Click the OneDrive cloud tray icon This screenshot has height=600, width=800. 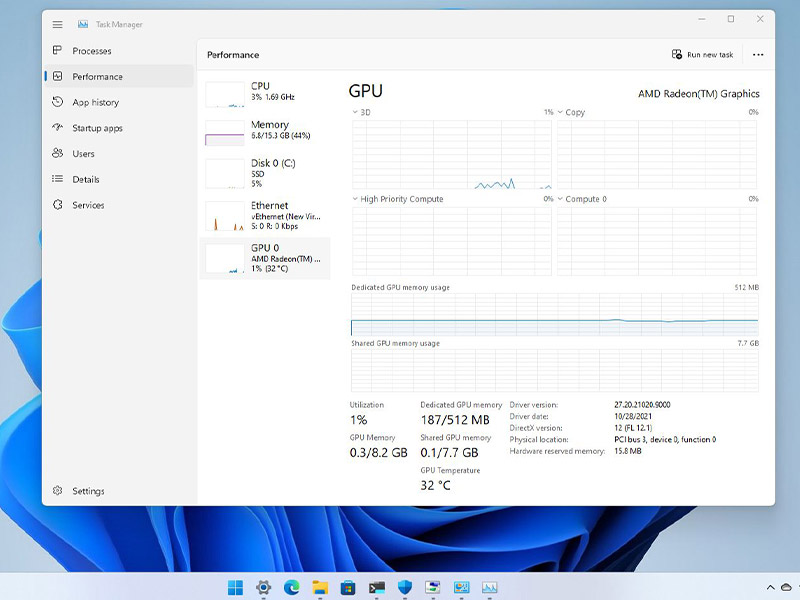tap(787, 587)
